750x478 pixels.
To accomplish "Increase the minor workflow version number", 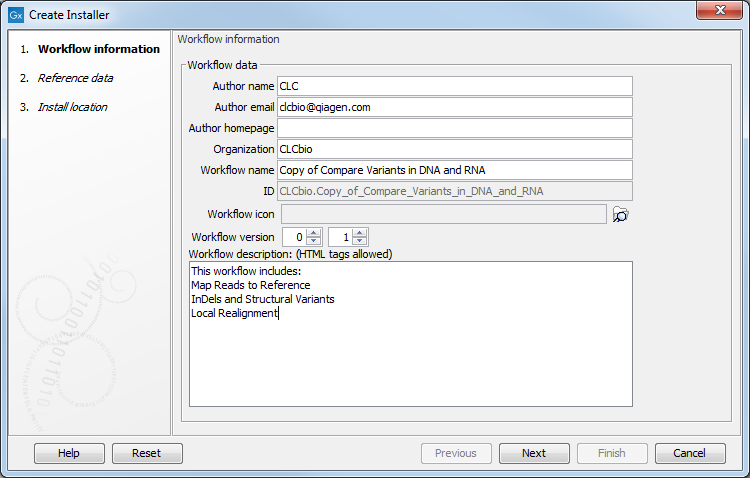I will coord(360,233).
